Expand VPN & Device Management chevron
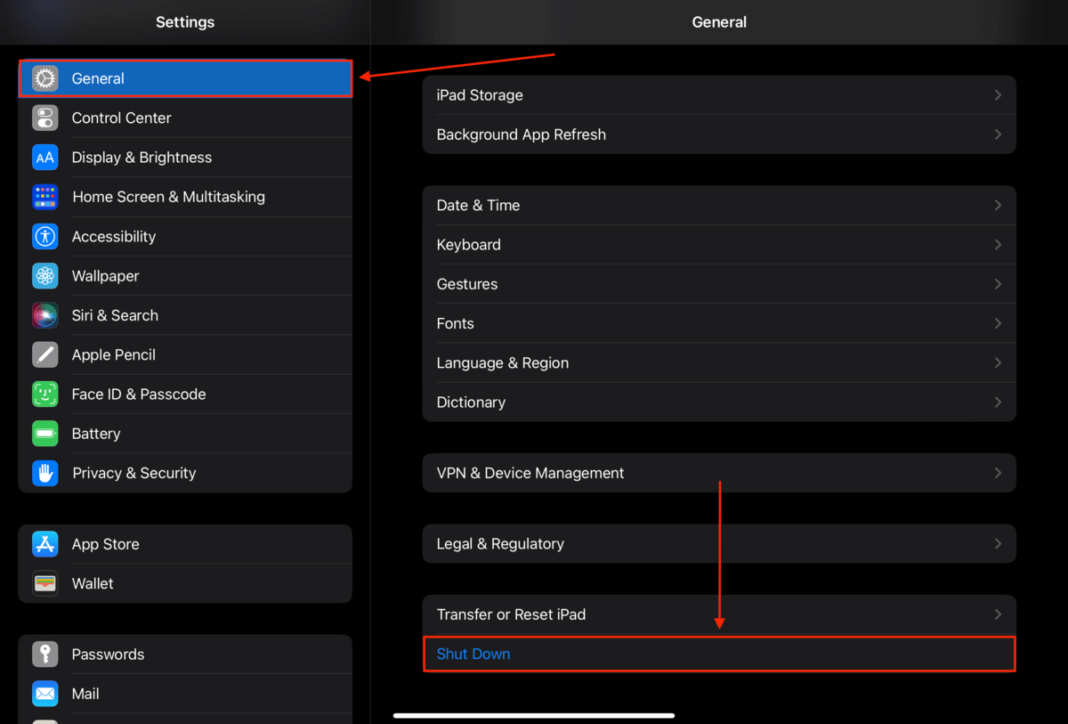This screenshot has height=724, width=1068. coord(997,472)
